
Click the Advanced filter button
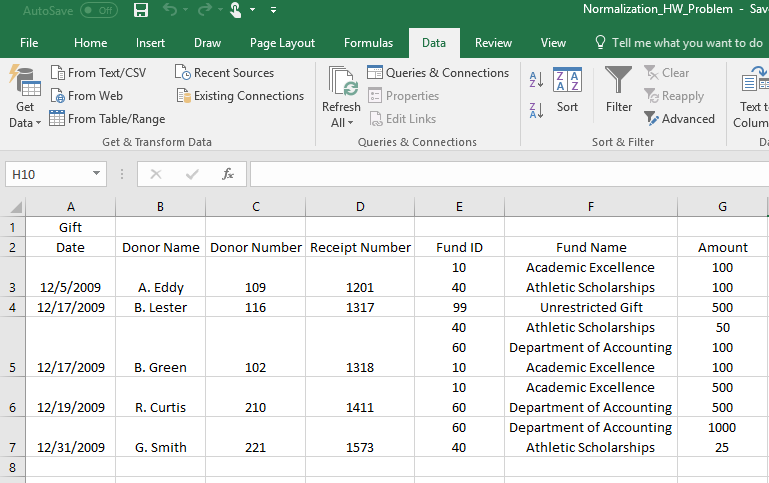point(679,118)
